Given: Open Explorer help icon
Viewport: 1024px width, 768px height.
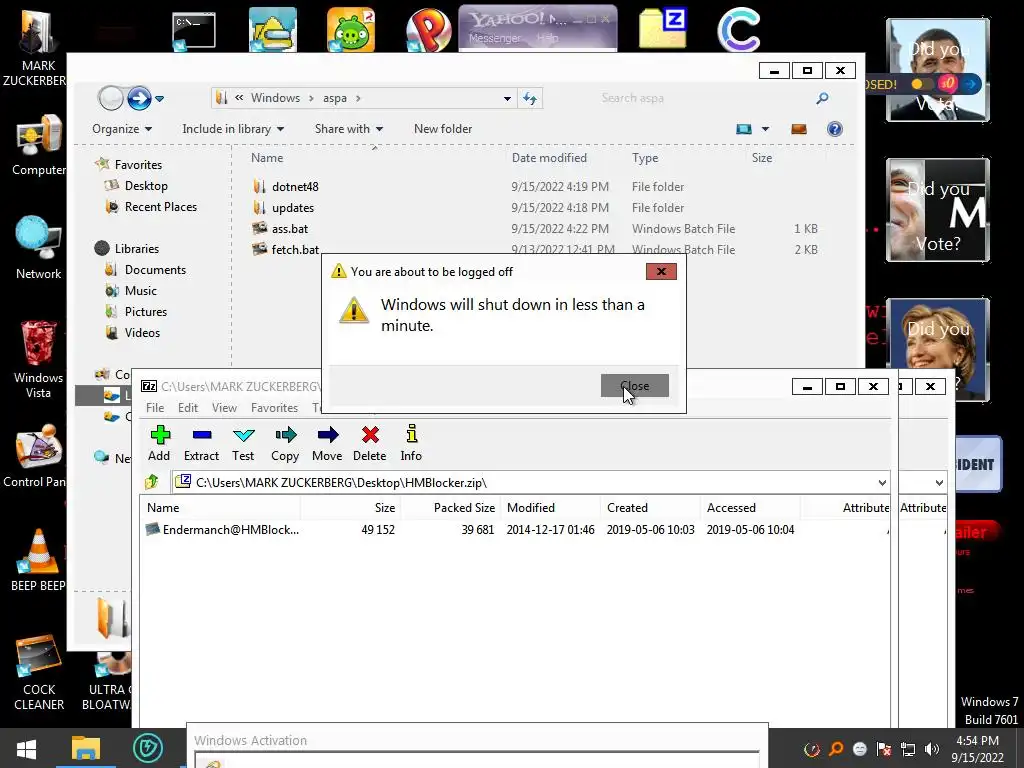Looking at the screenshot, I should (x=835, y=129).
